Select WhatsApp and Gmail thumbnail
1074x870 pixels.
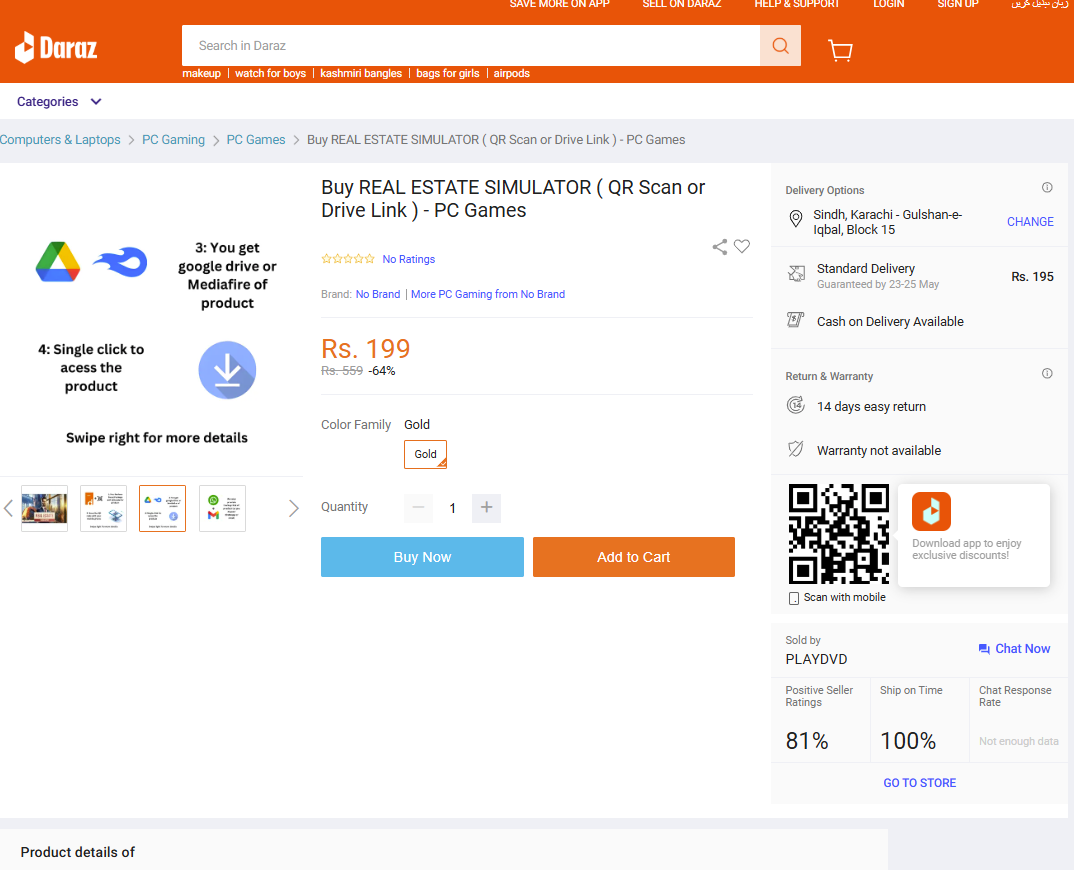point(222,508)
